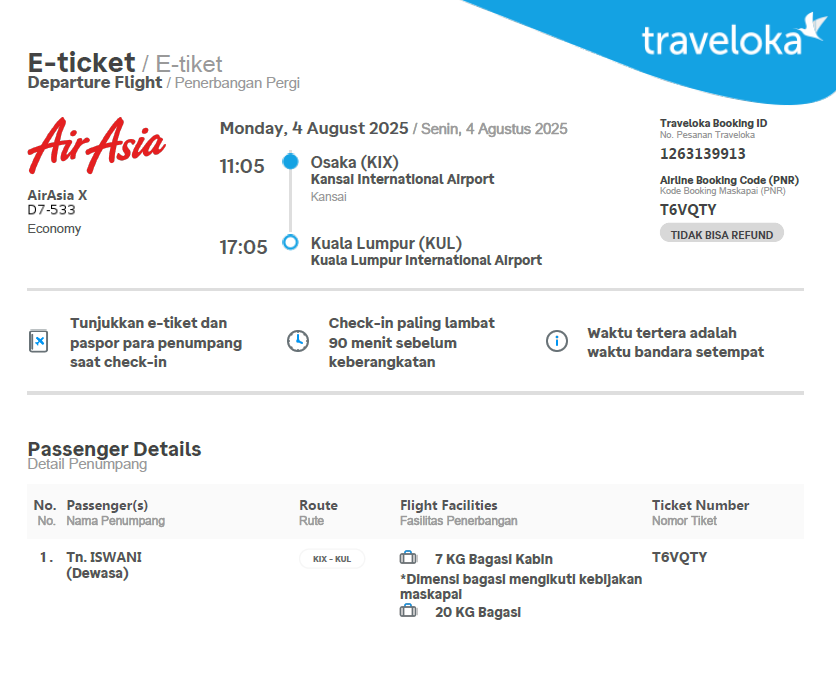Click the Monday, 4 August 2025 date
The image size is (836, 673).
314,128
